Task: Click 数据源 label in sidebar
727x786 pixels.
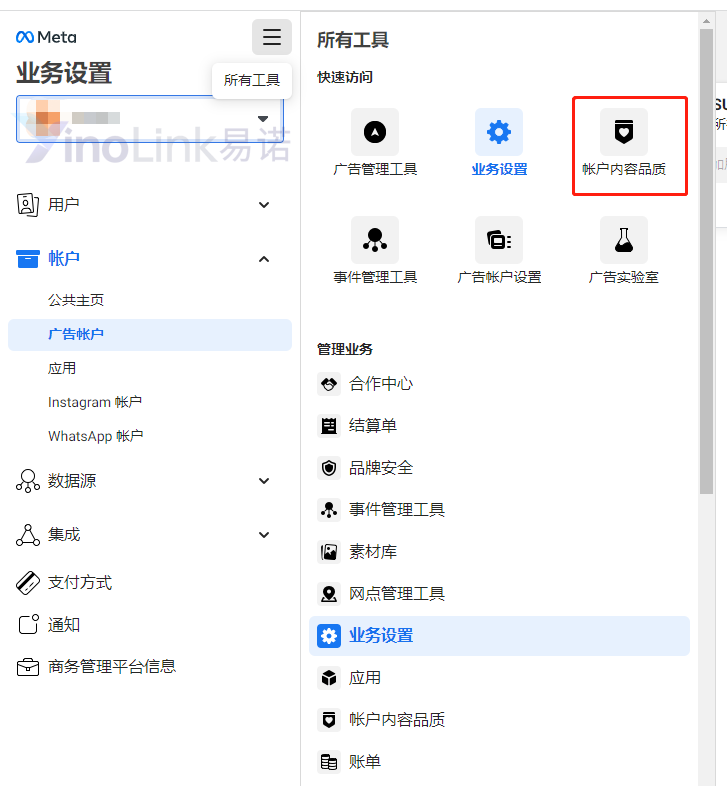Action: [x=72, y=481]
